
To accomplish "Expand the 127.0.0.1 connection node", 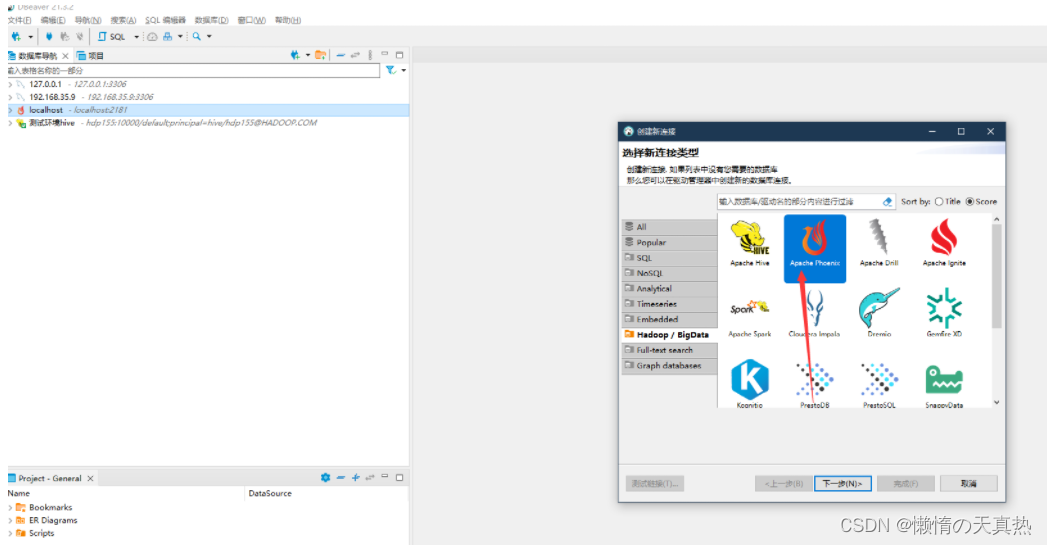I will [10, 84].
